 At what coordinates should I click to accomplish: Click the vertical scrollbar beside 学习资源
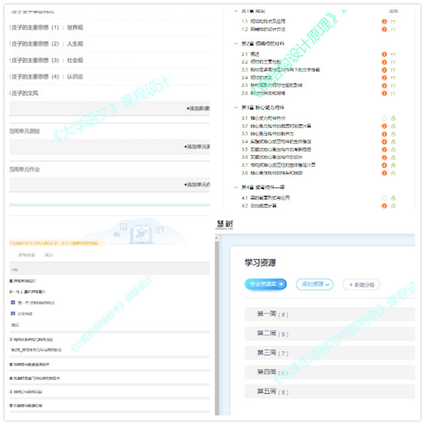tap(217, 325)
